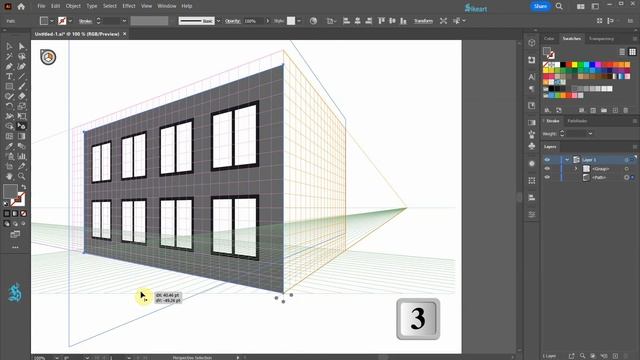Image resolution: width=640 pixels, height=360 pixels.
Task: Open the File menu
Action: coord(41,6)
